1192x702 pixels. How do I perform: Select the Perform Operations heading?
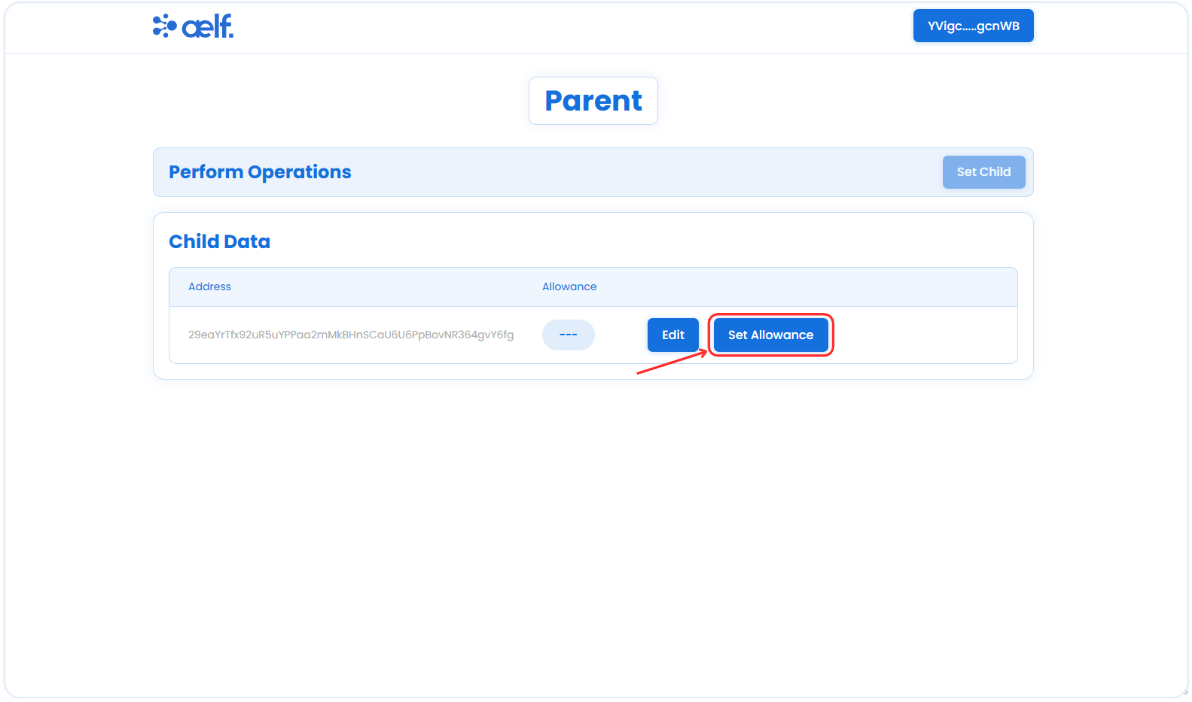click(260, 172)
